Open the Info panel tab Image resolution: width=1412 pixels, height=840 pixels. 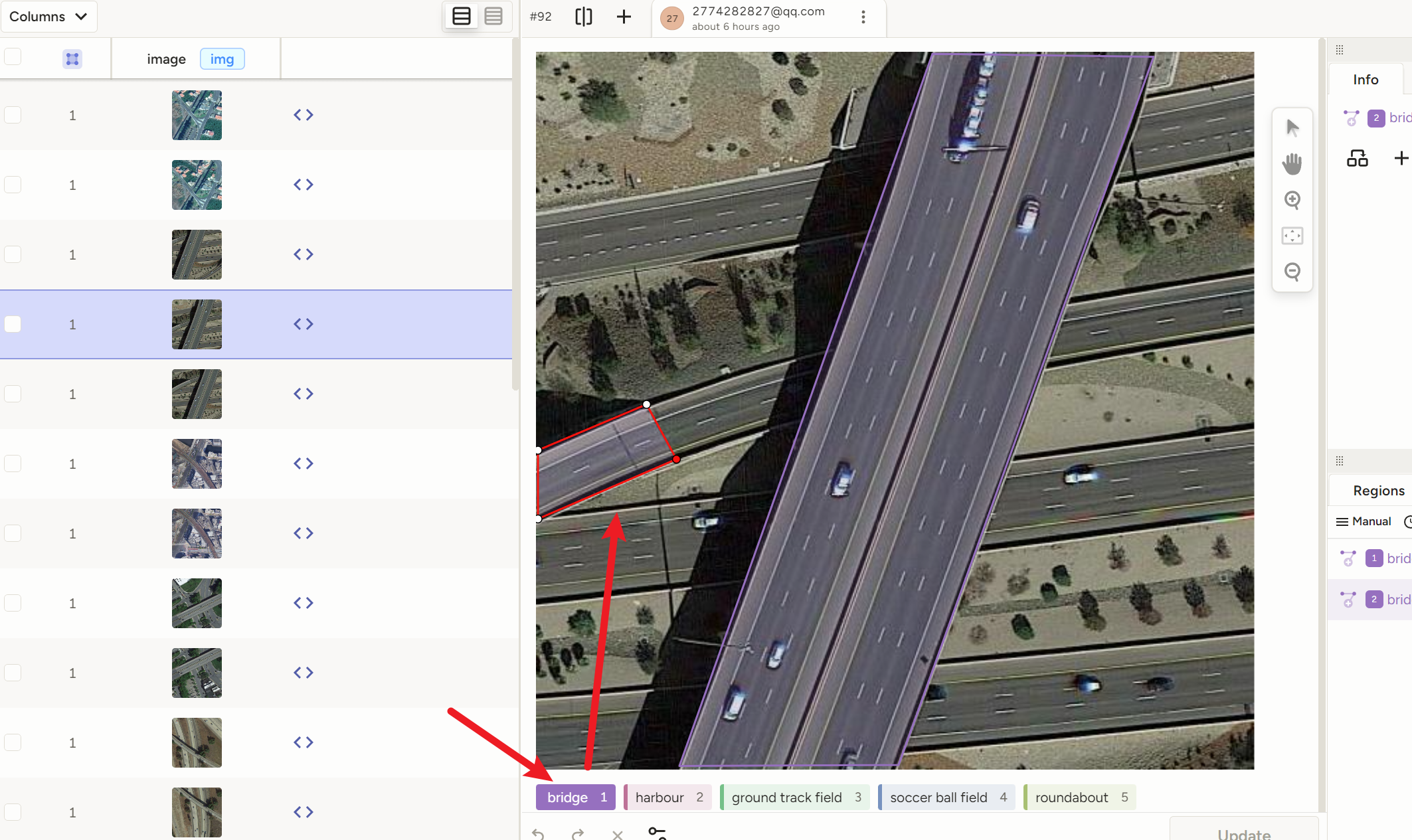click(x=1365, y=80)
